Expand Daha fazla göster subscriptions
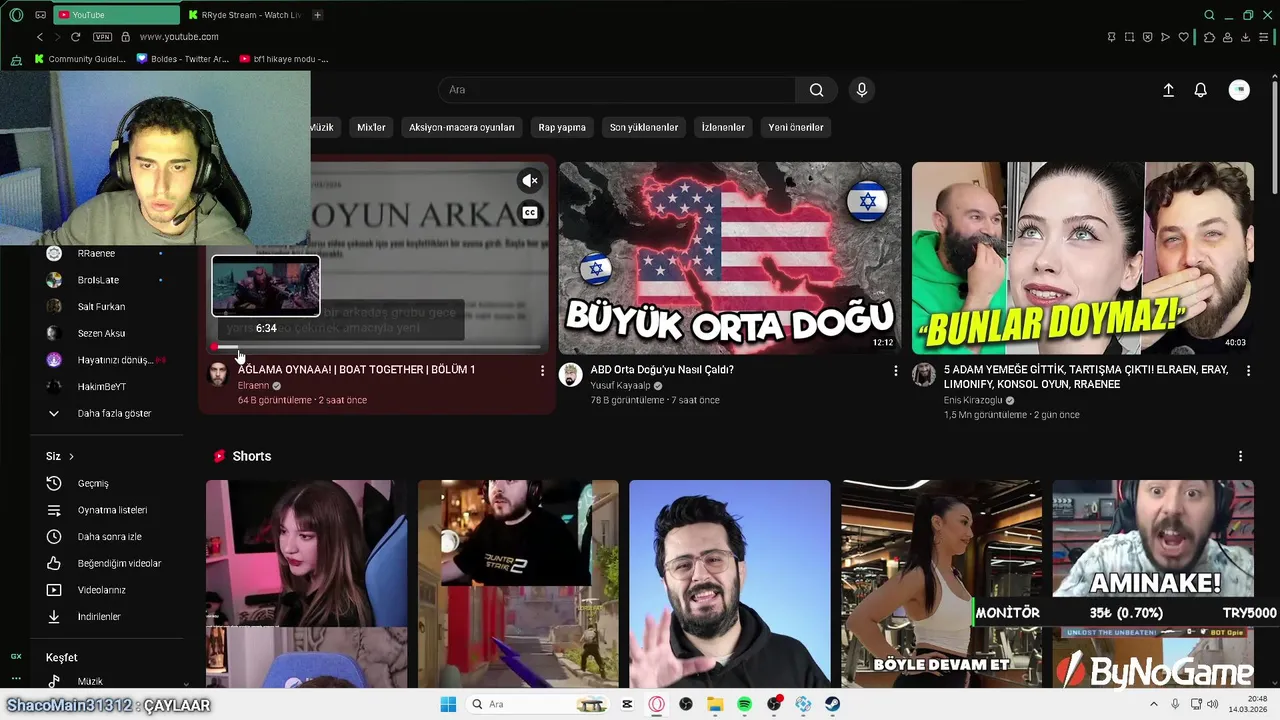1280x720 pixels. coord(107,413)
